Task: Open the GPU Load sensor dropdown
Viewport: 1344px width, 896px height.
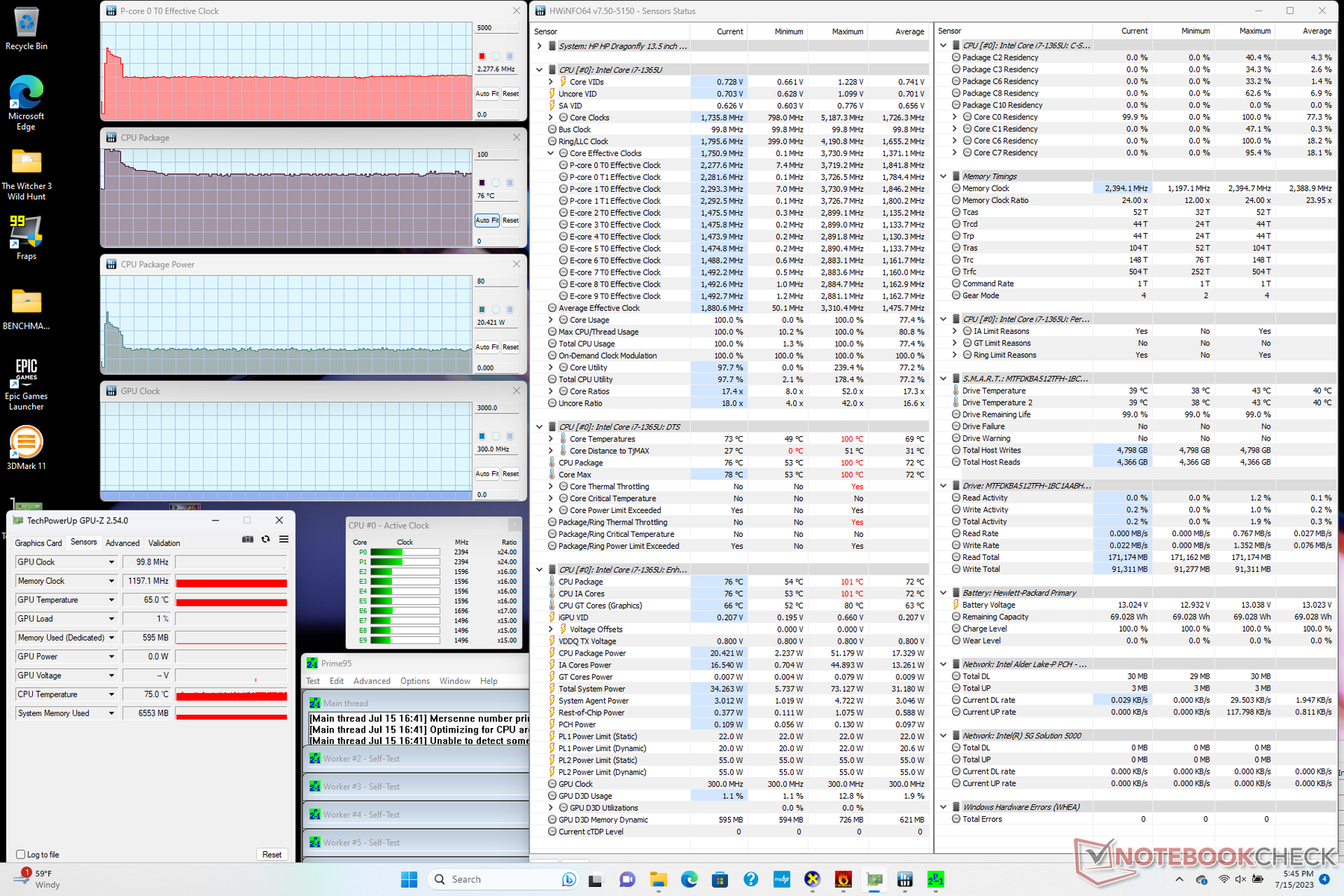Action: coord(111,619)
